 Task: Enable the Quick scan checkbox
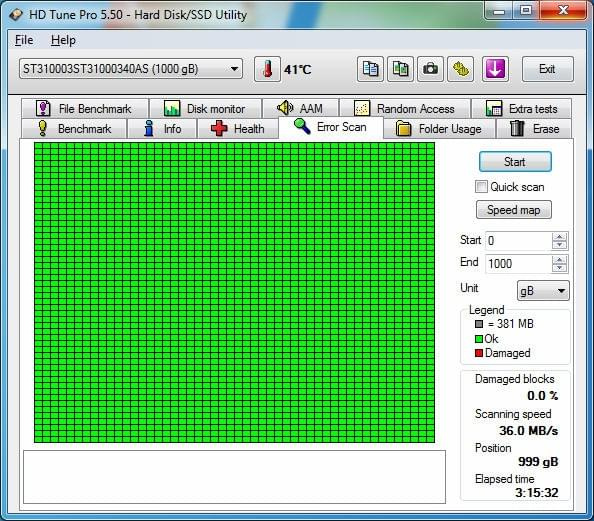[x=481, y=187]
